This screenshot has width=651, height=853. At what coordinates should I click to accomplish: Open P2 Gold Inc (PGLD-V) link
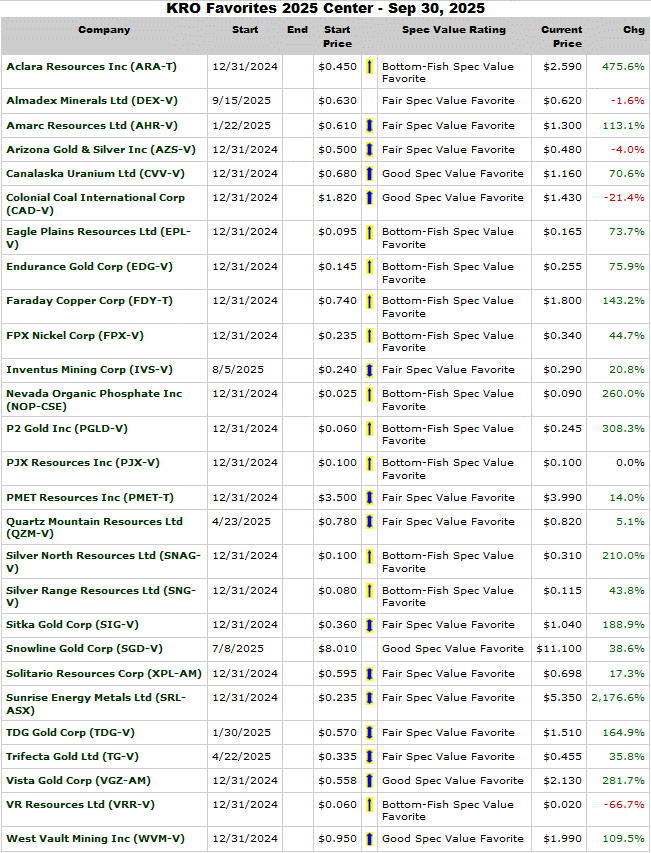67,429
